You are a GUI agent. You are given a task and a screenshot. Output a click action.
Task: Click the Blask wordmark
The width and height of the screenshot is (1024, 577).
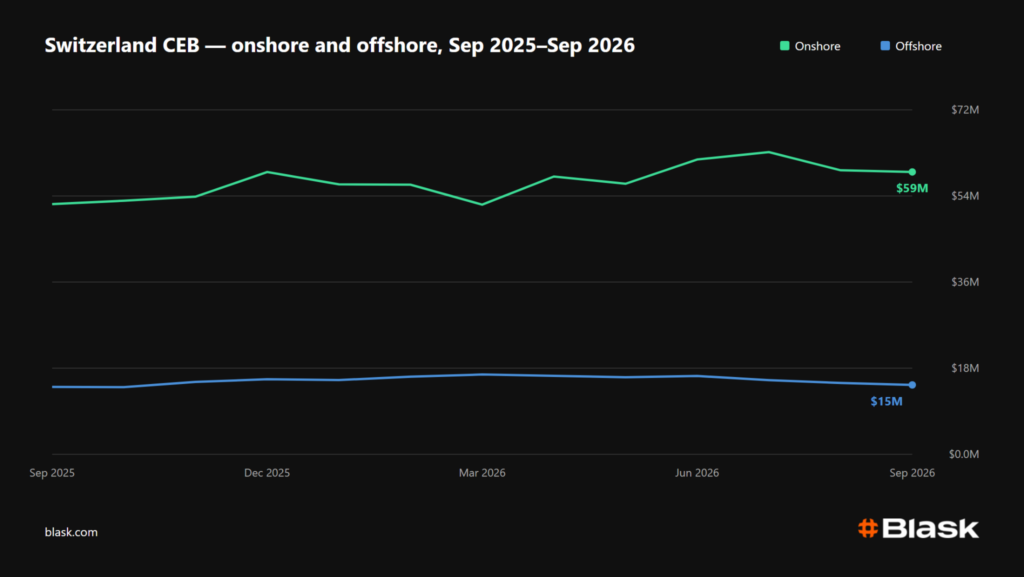931,528
